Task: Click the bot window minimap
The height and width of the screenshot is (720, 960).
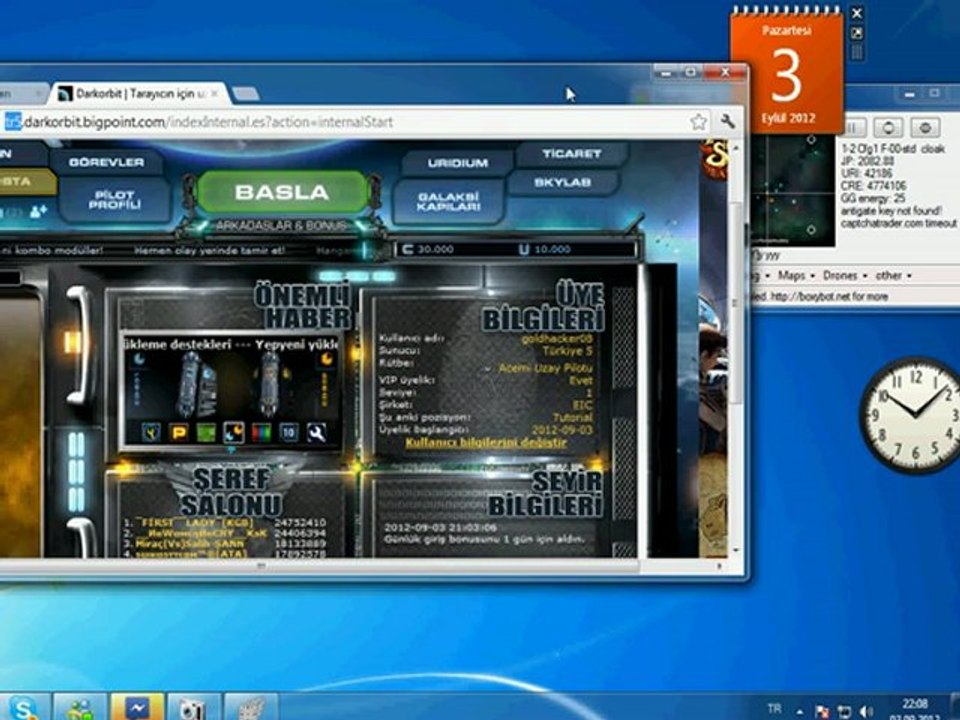Action: (x=793, y=190)
